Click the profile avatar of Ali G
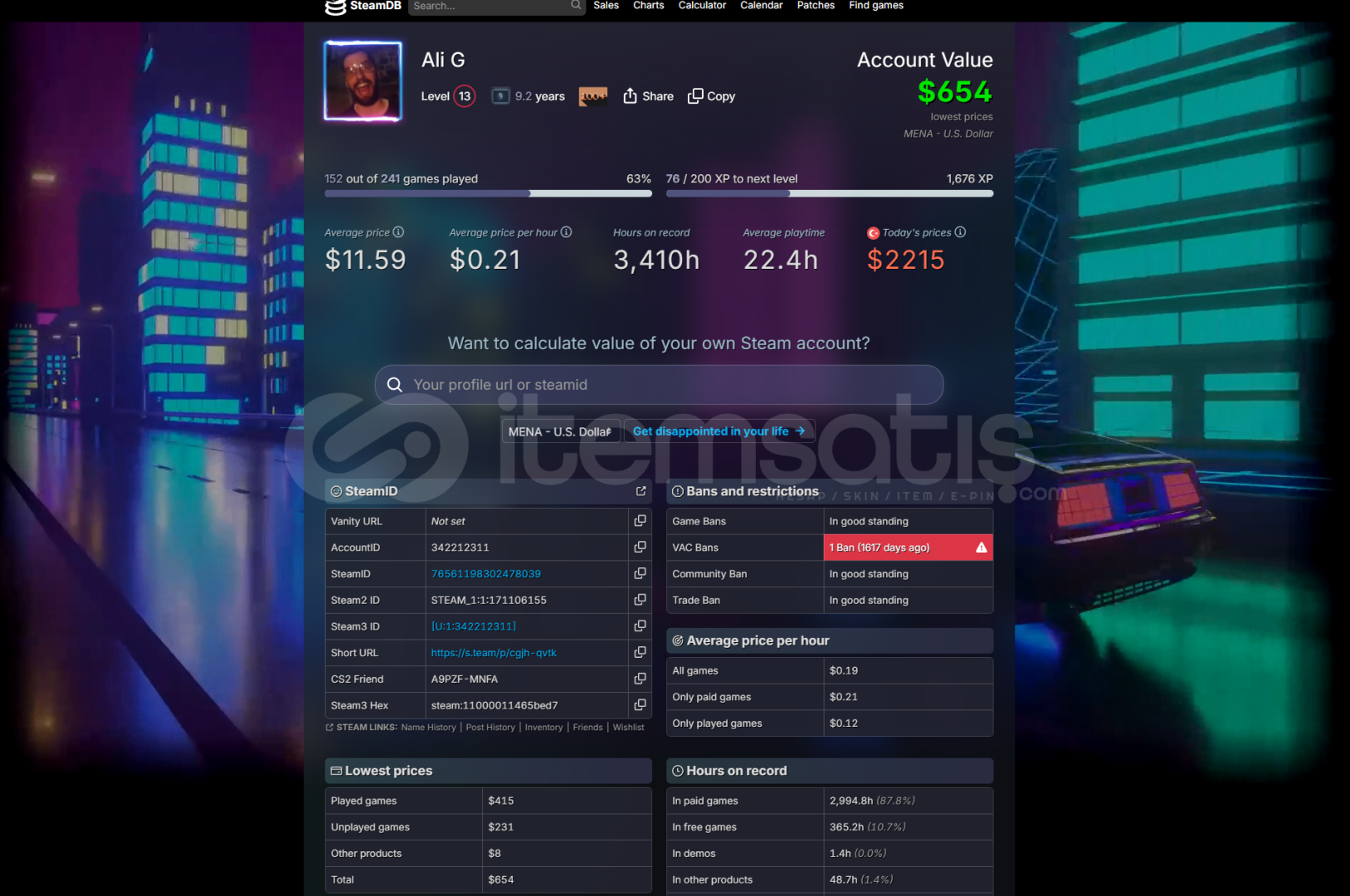1350x896 pixels. point(363,81)
